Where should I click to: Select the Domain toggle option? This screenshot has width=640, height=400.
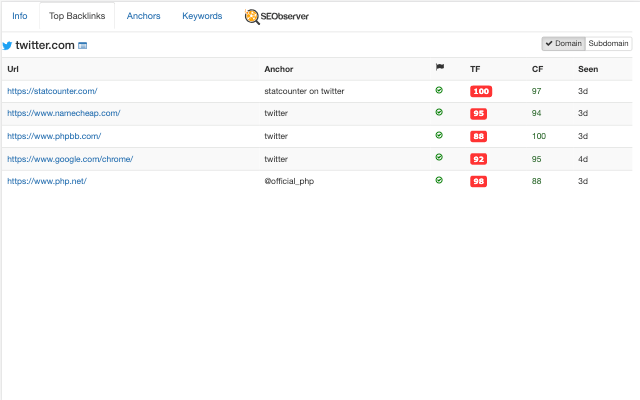[x=563, y=44]
